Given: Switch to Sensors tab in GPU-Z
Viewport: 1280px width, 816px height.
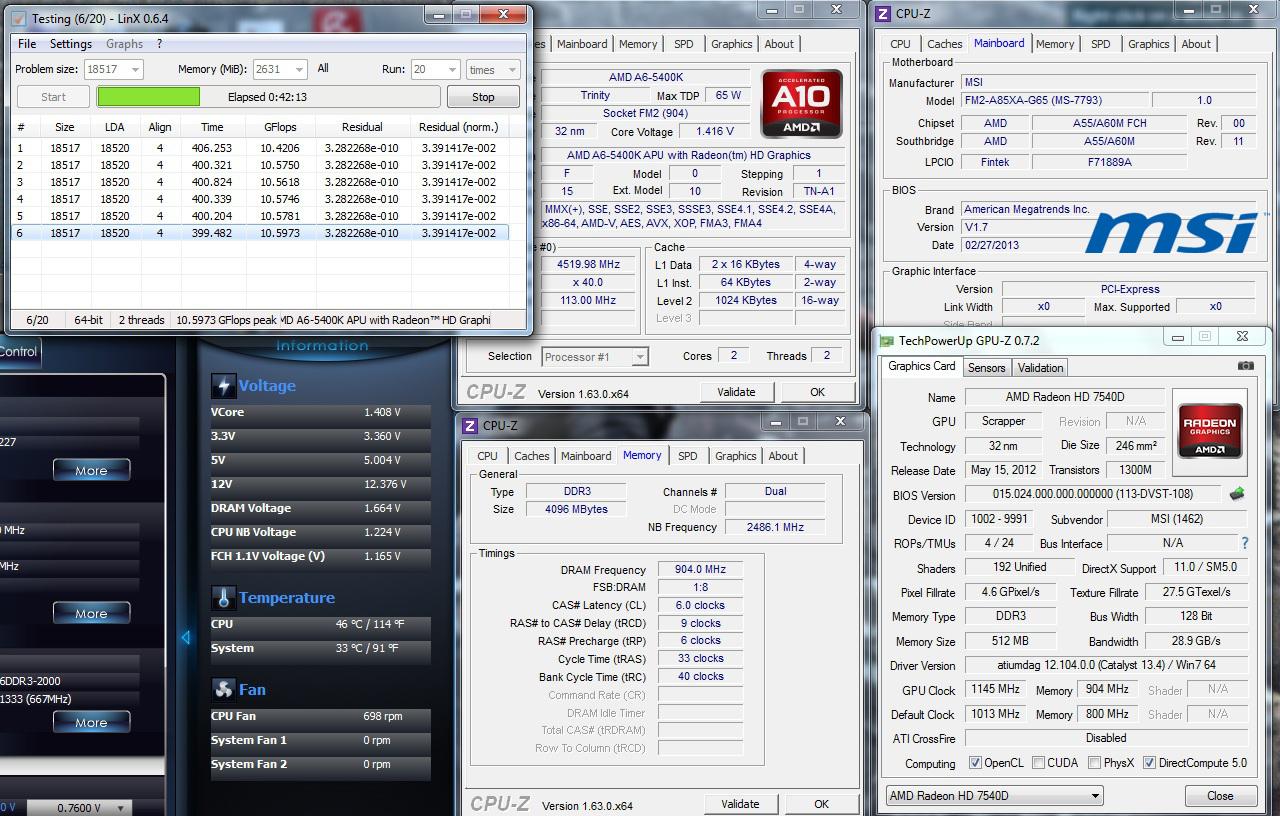Looking at the screenshot, I should [986, 368].
